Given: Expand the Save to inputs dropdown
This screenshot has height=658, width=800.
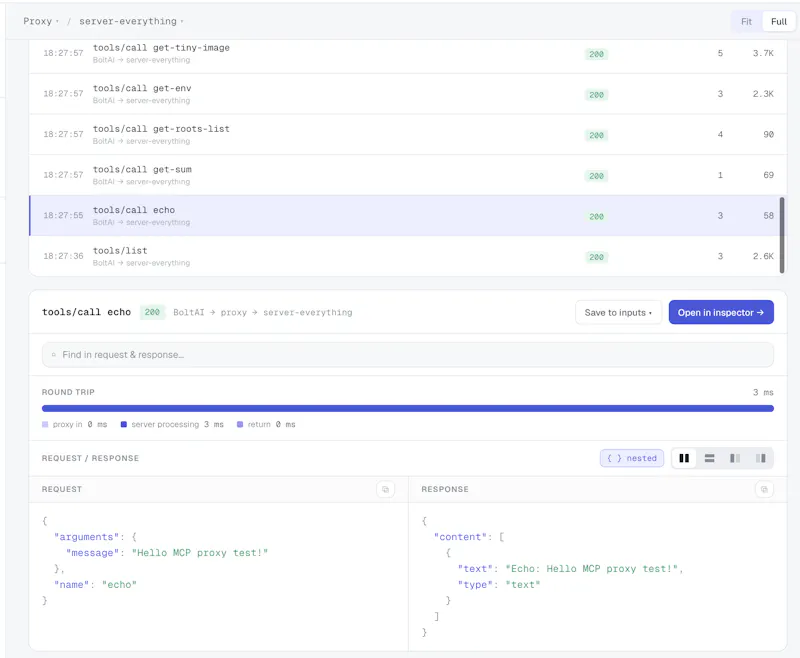Looking at the screenshot, I should (618, 312).
